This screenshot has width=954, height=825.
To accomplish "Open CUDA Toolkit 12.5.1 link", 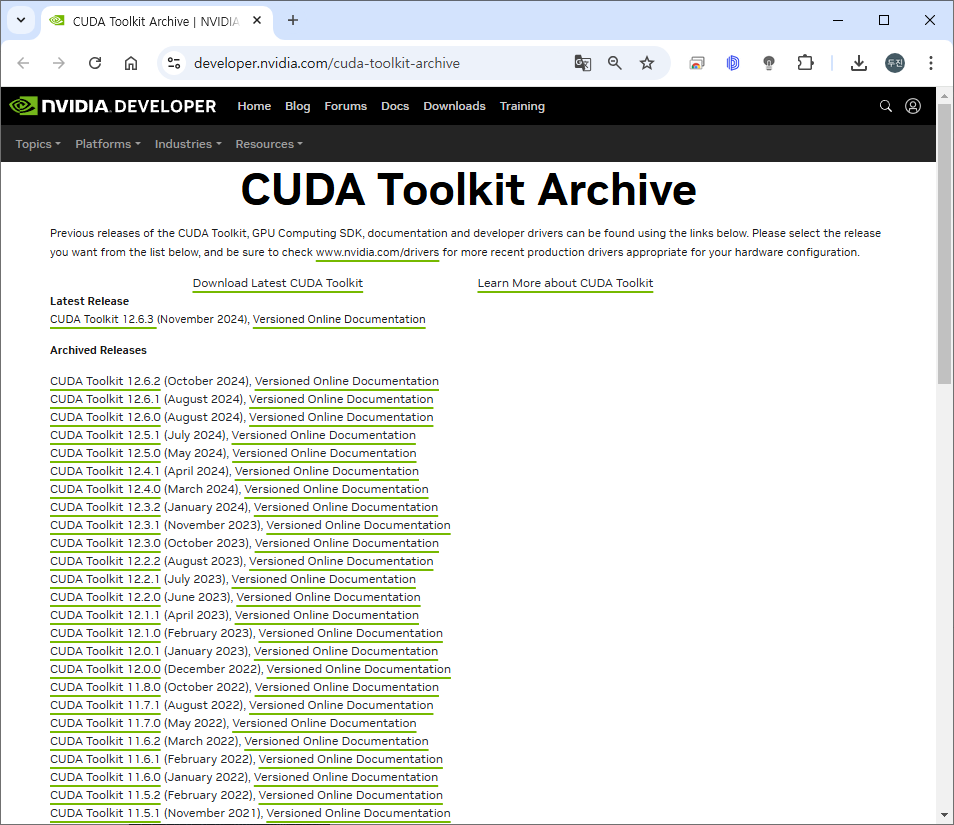I will tap(105, 436).
